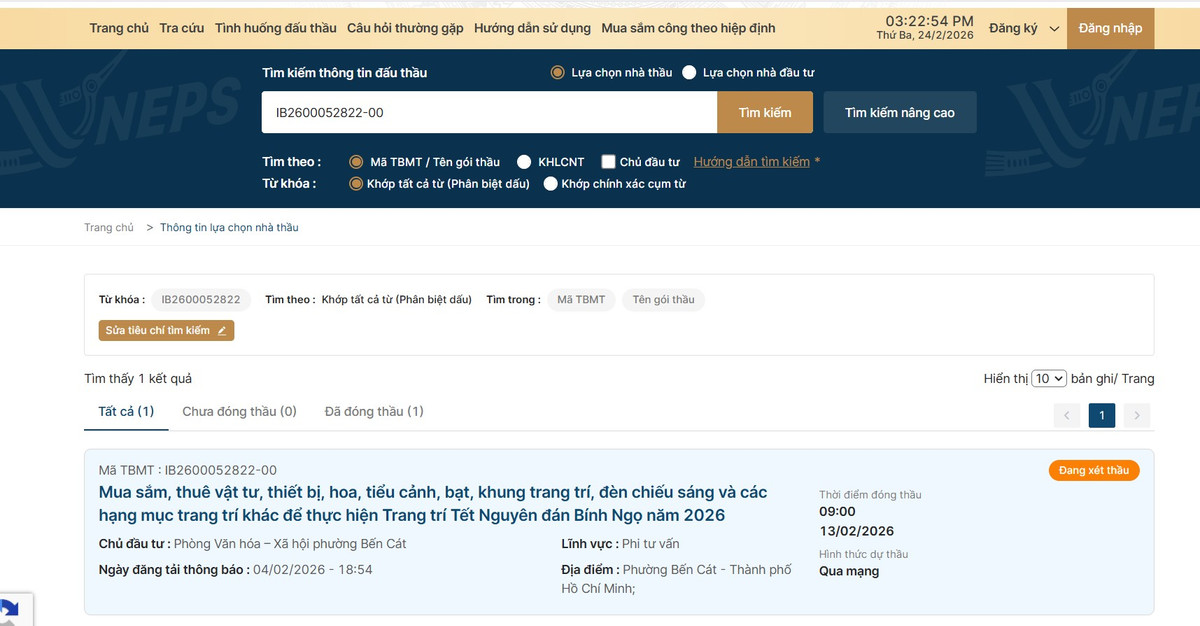
Task: Go to next page arrow
Action: [1136, 415]
